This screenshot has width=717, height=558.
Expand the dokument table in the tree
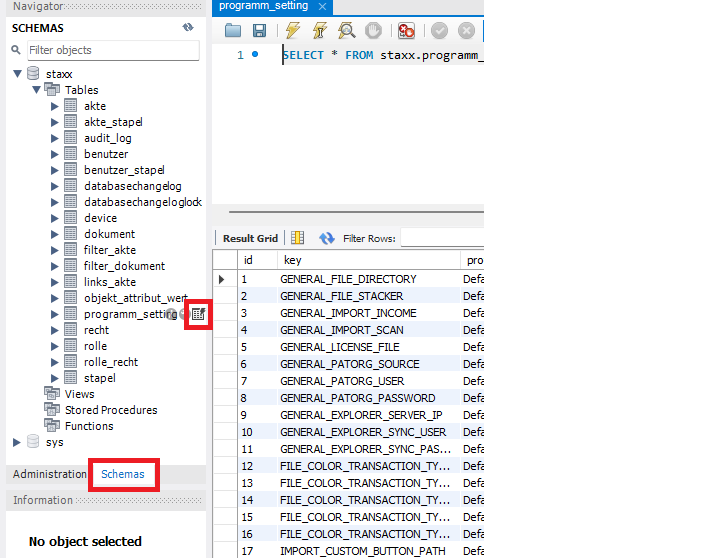[55, 234]
